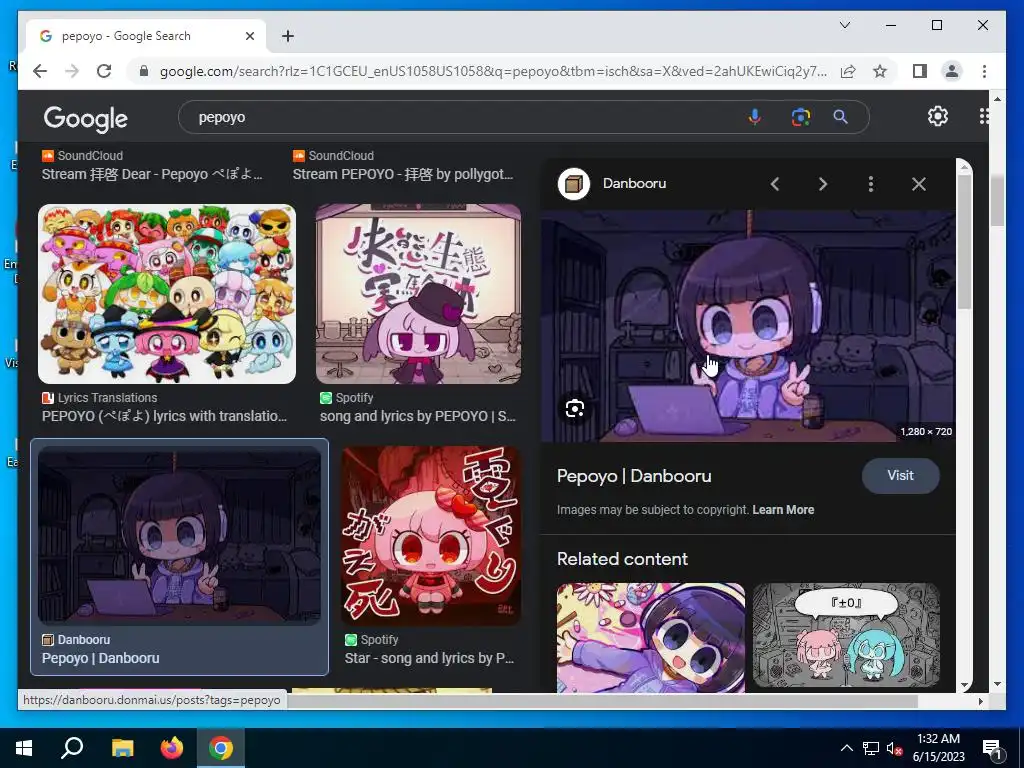
Task: Search by image with the Google Lens icon
Action: [x=801, y=117]
